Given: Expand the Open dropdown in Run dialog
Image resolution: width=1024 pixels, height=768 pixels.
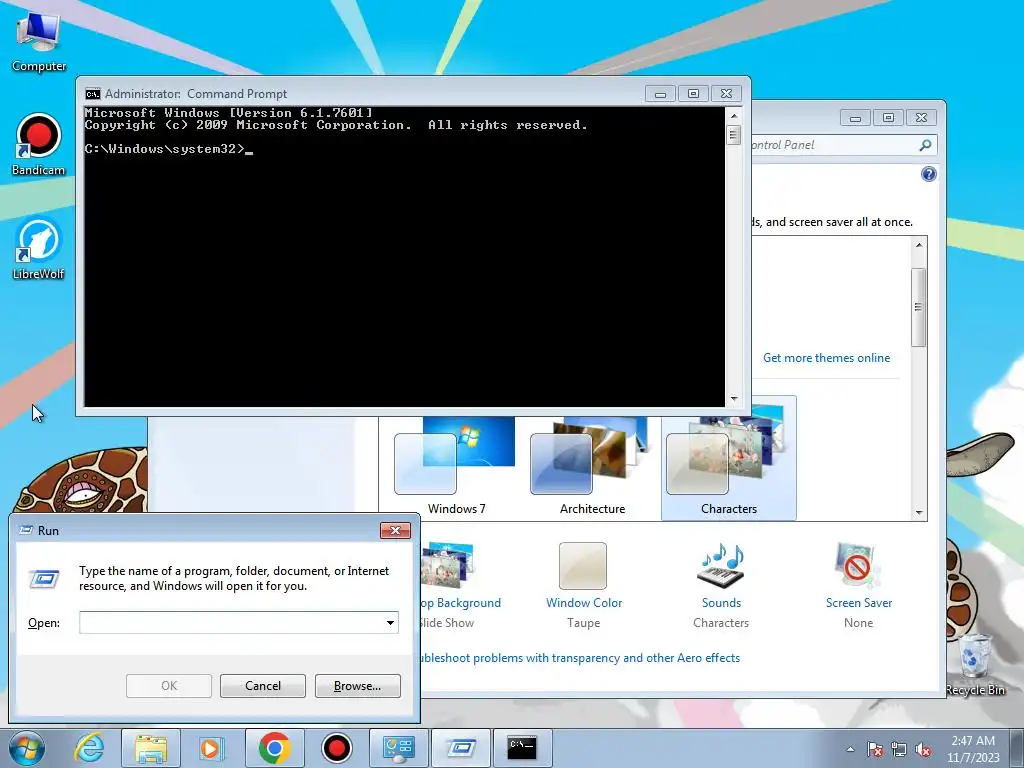Looking at the screenshot, I should click(x=390, y=622).
